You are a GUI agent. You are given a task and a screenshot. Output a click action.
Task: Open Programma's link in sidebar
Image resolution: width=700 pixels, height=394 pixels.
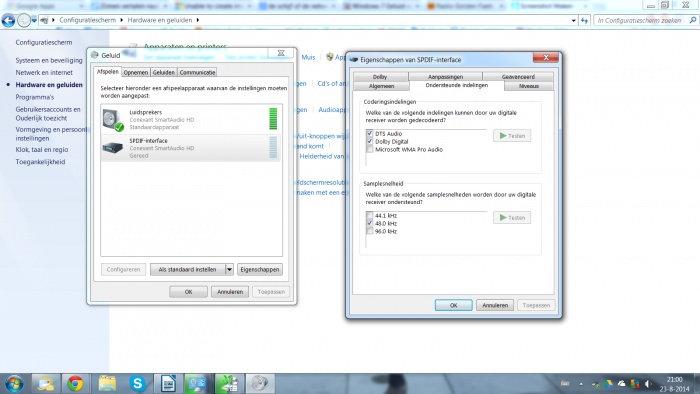pyautogui.click(x=34, y=97)
